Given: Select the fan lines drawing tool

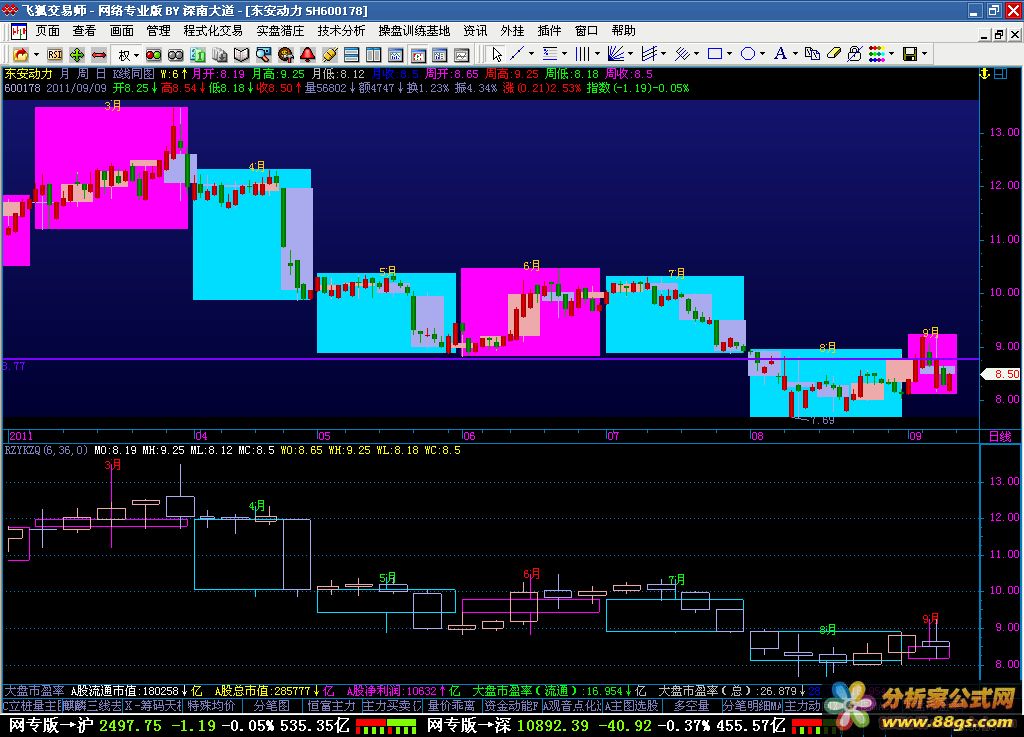Looking at the screenshot, I should click(615, 54).
